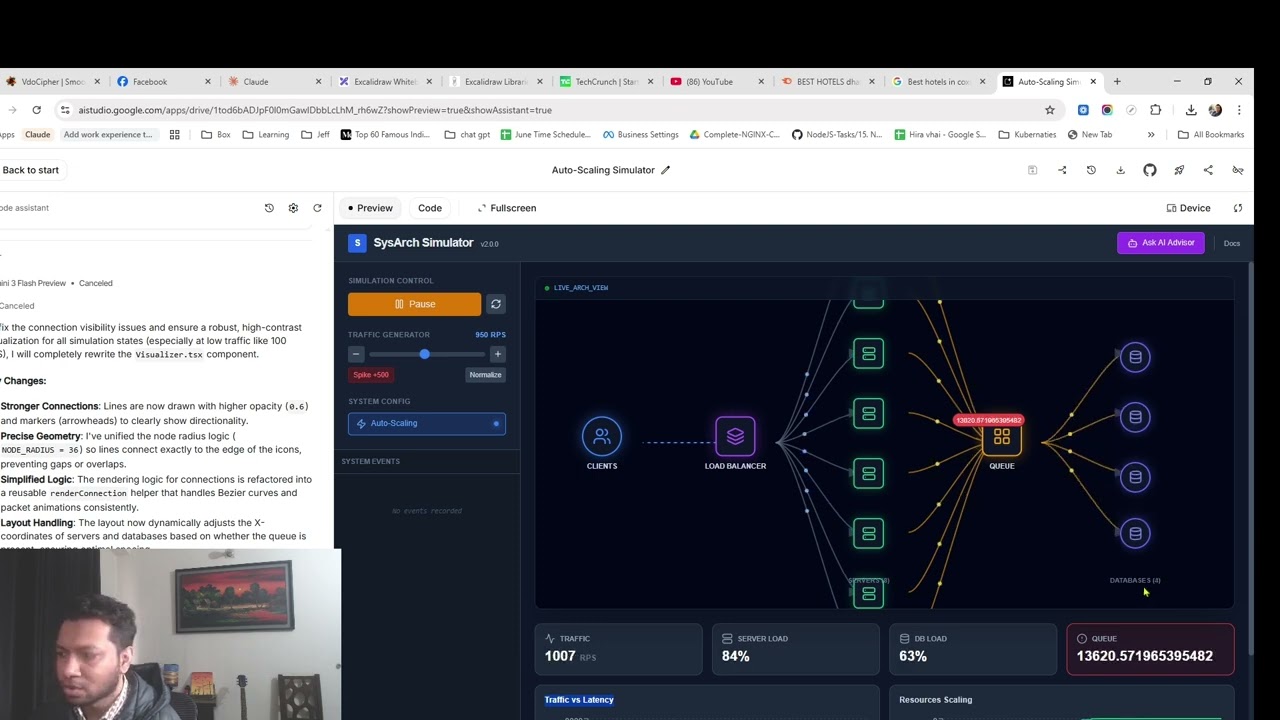Toggle the Auto-Scaling config option
This screenshot has height=720, width=1280.
427,423
